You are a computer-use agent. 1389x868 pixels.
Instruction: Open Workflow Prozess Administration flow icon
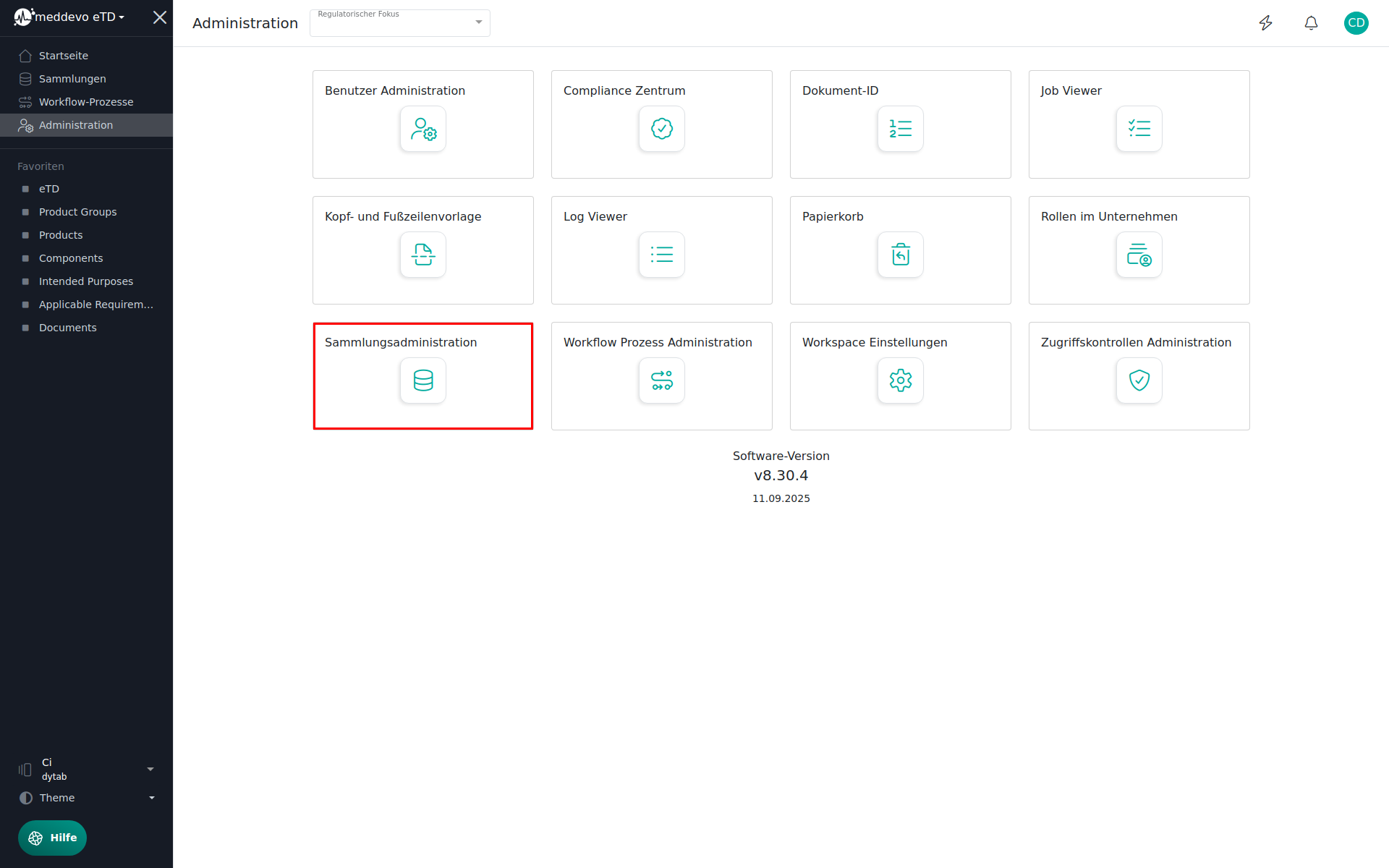point(662,380)
